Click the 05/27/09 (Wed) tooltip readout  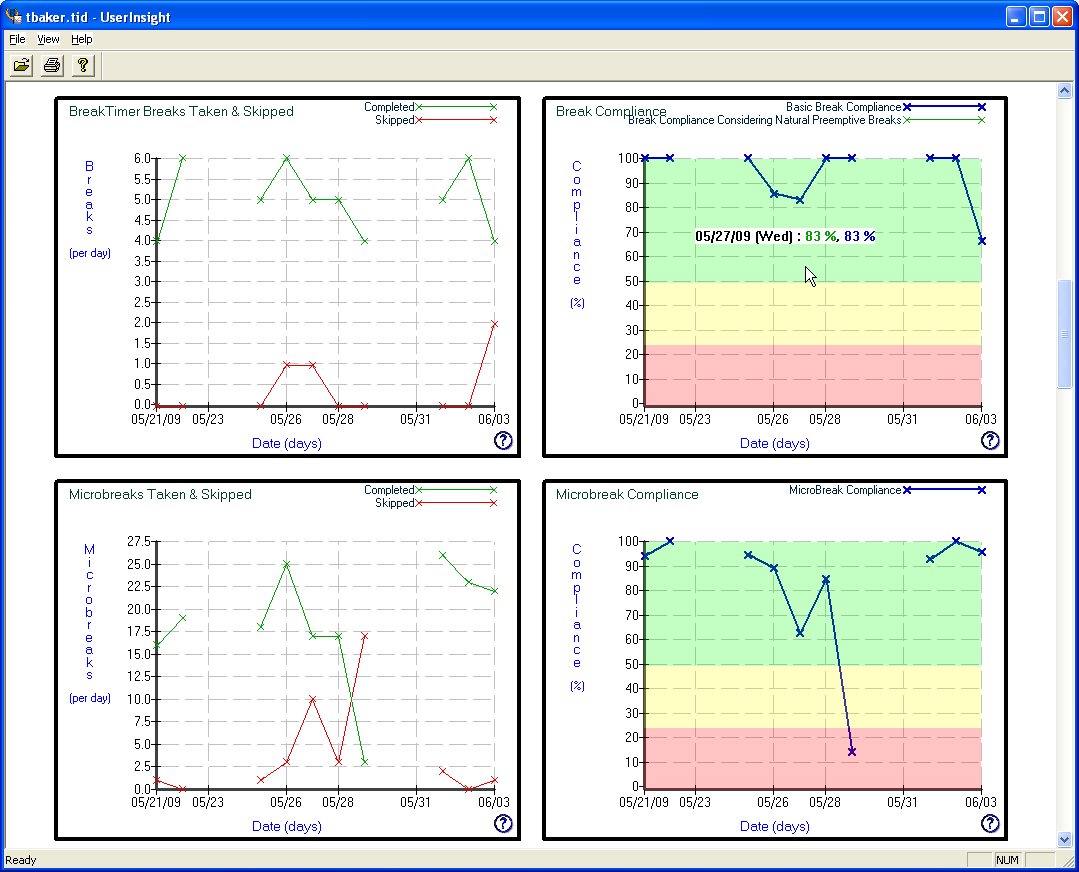(x=785, y=236)
